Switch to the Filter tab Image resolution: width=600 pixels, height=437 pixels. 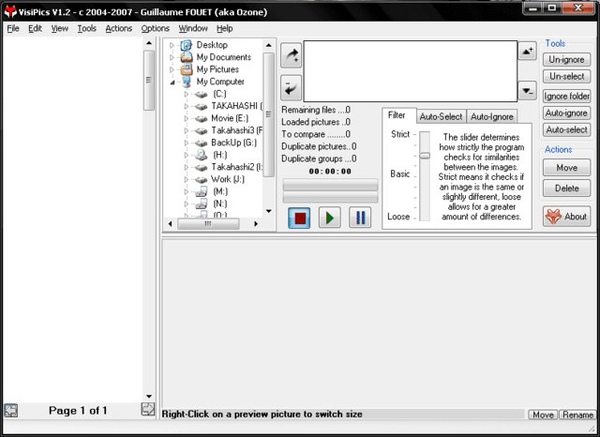point(397,115)
